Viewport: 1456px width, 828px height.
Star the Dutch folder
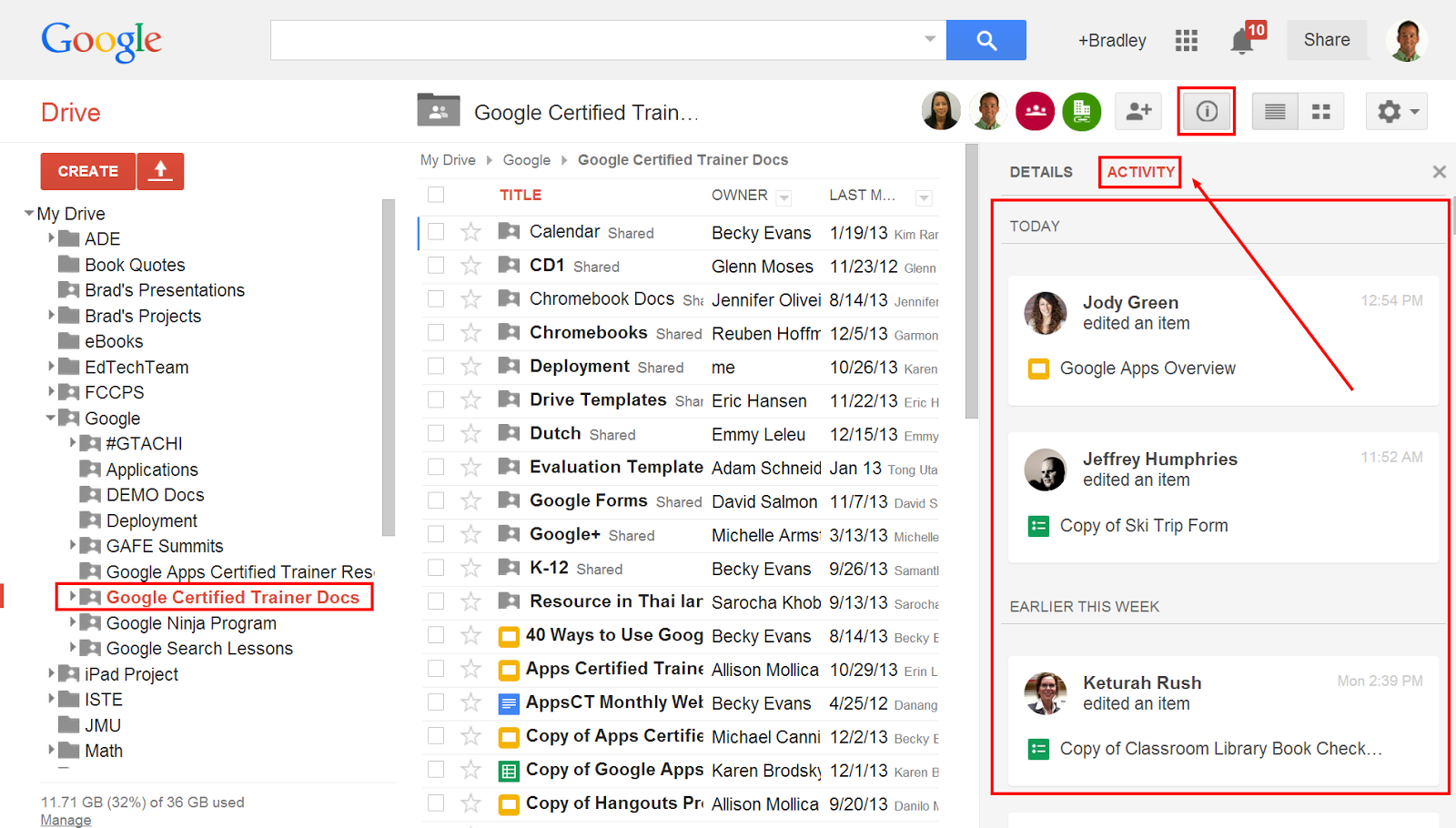470,434
